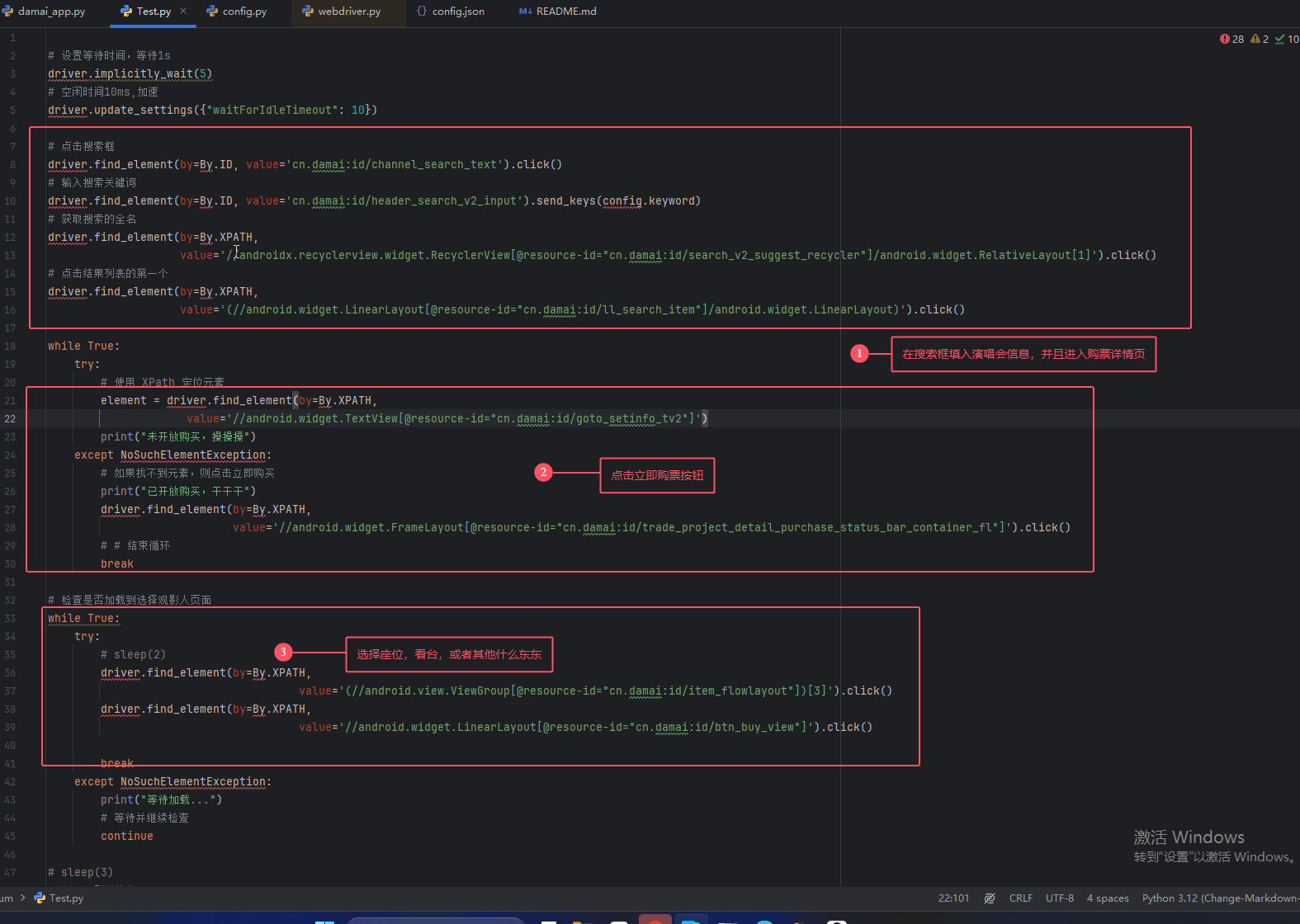Click the red errors indicator showing 28
The height and width of the screenshot is (924, 1300).
(x=1231, y=39)
